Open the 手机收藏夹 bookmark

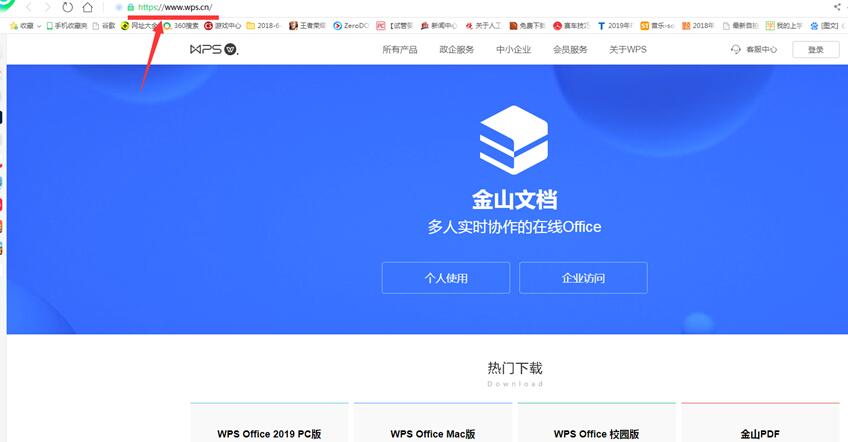(x=67, y=25)
